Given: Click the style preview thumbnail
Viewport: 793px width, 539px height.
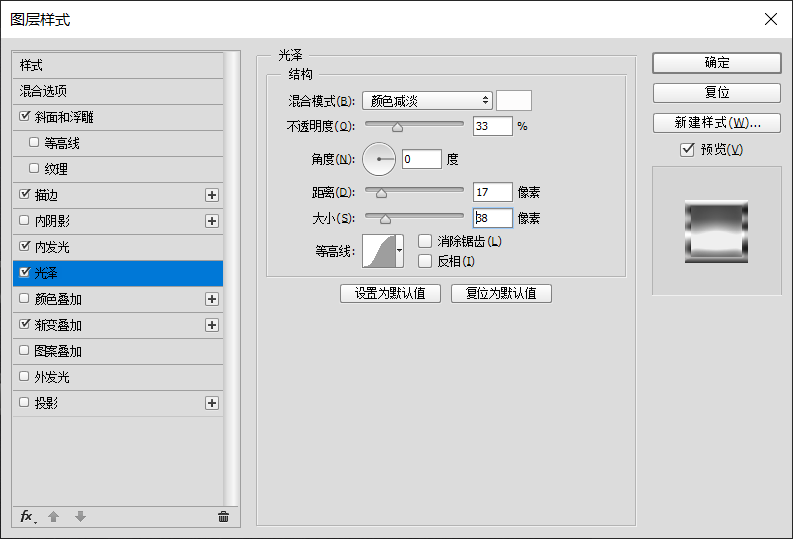Looking at the screenshot, I should coord(717,231).
